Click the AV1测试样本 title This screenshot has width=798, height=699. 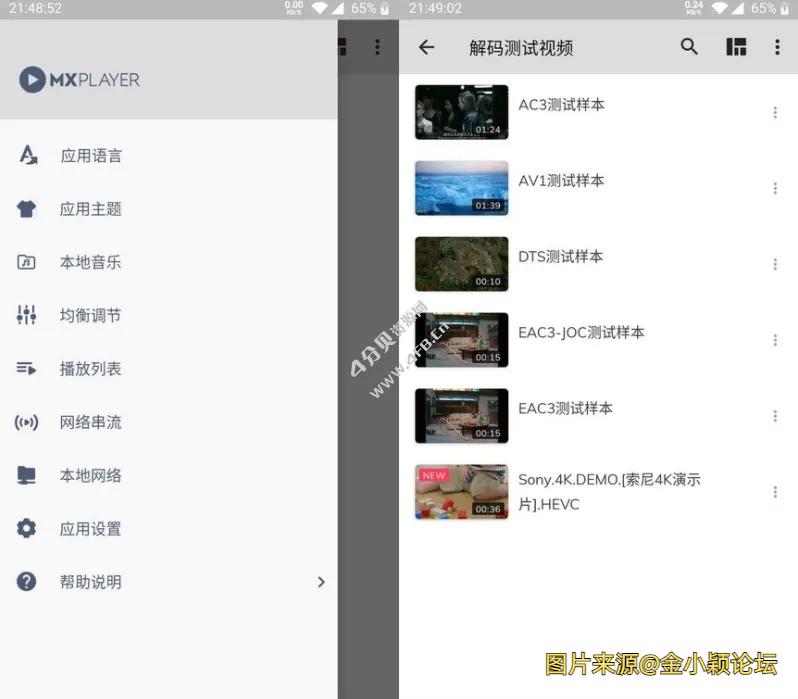coord(561,181)
